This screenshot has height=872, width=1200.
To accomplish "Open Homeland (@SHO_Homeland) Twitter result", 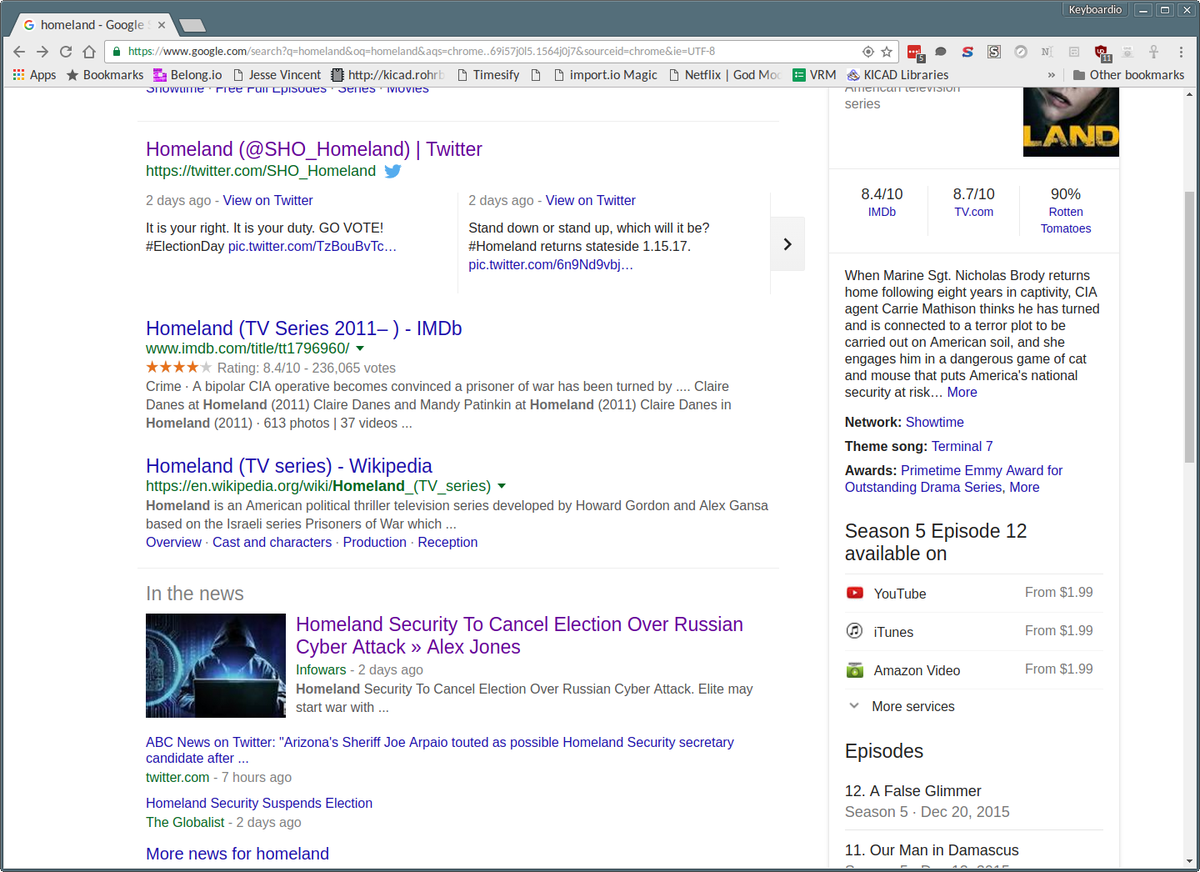I will coord(314,149).
